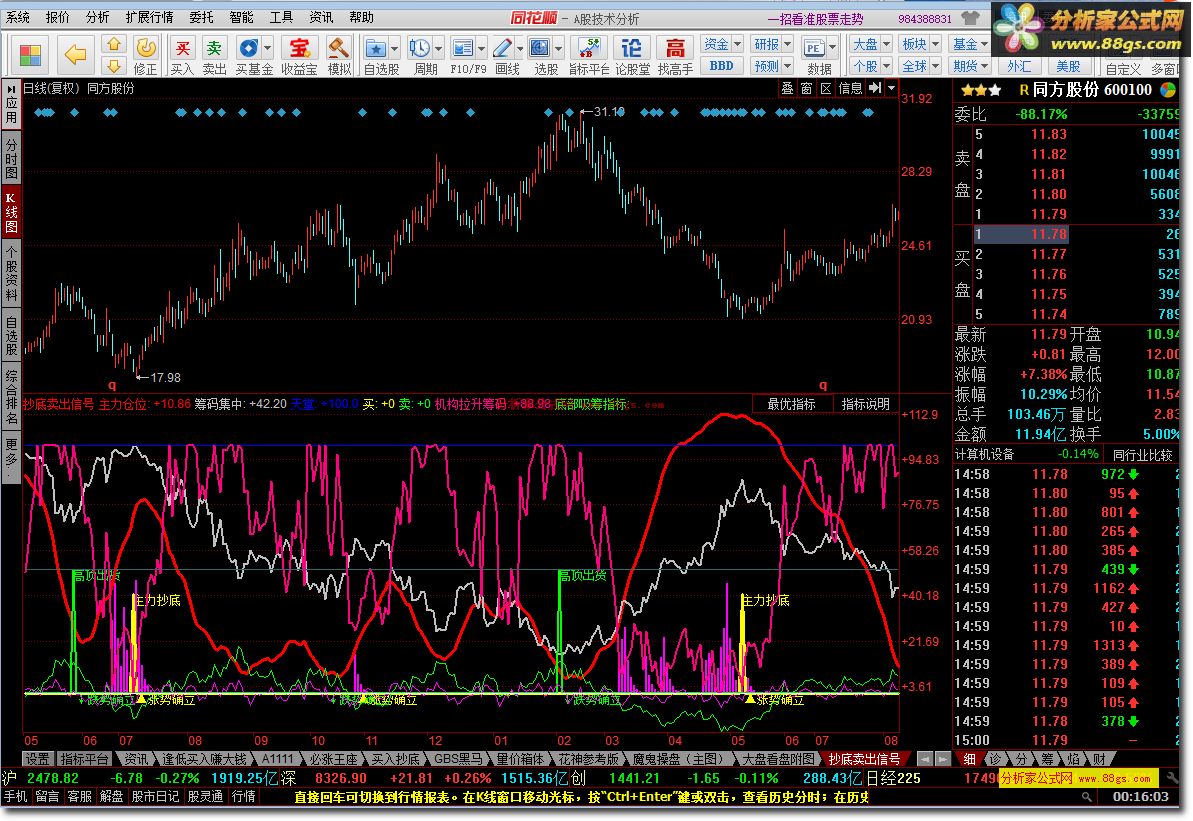Click the 美股 button
The width and height of the screenshot is (1193, 821).
coord(1067,67)
